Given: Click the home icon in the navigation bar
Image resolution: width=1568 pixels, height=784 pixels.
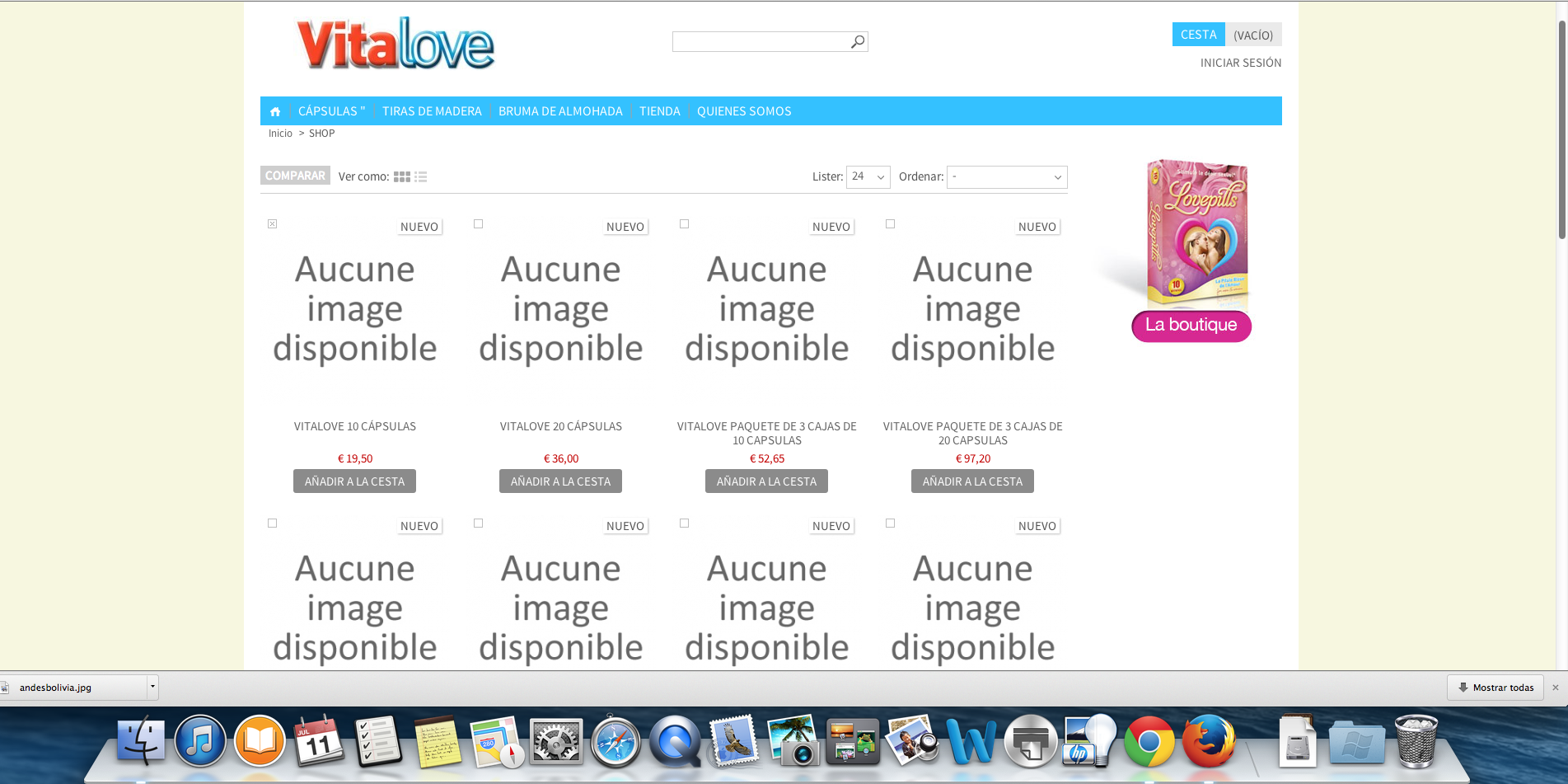Looking at the screenshot, I should tap(275, 111).
